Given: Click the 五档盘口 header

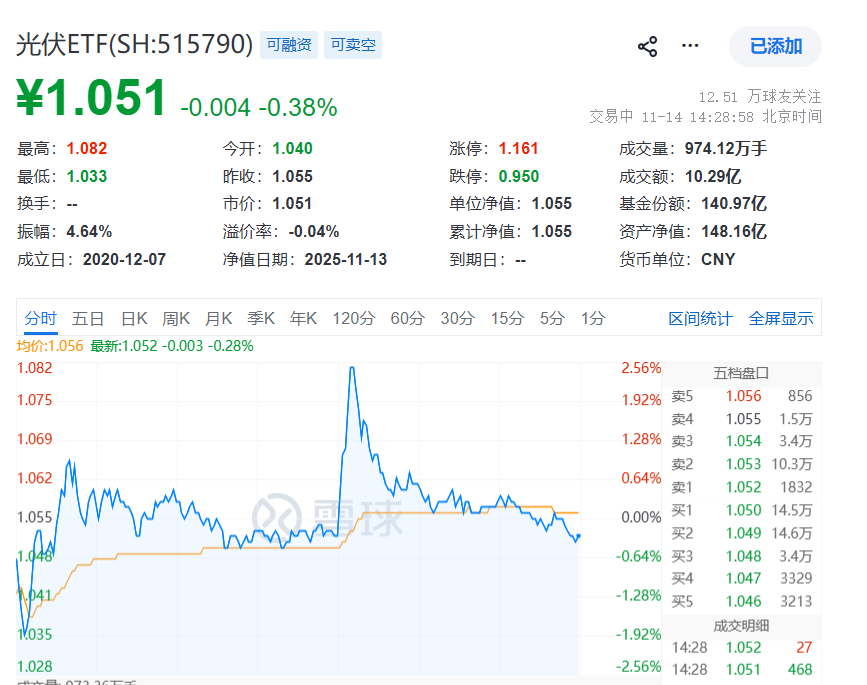Looking at the screenshot, I should pyautogui.click(x=741, y=374).
